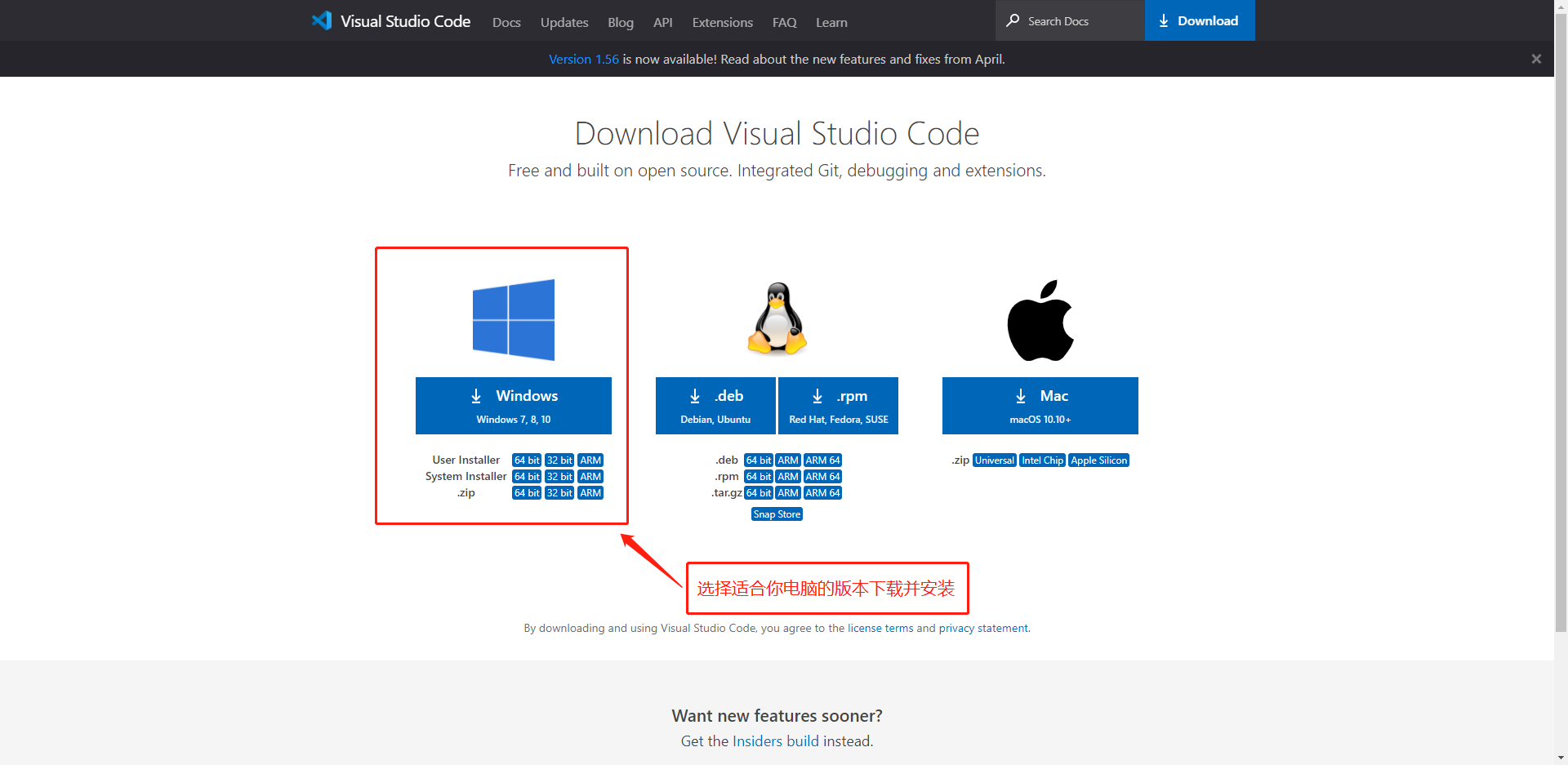The image size is (1568, 765).
Task: Click the download arrow in the Download button
Action: [1164, 20]
